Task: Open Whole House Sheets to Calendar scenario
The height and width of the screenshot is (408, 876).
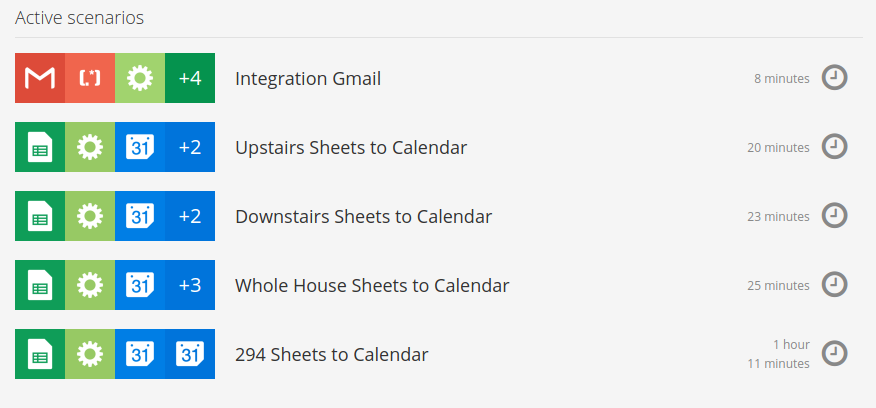Action: point(372,286)
